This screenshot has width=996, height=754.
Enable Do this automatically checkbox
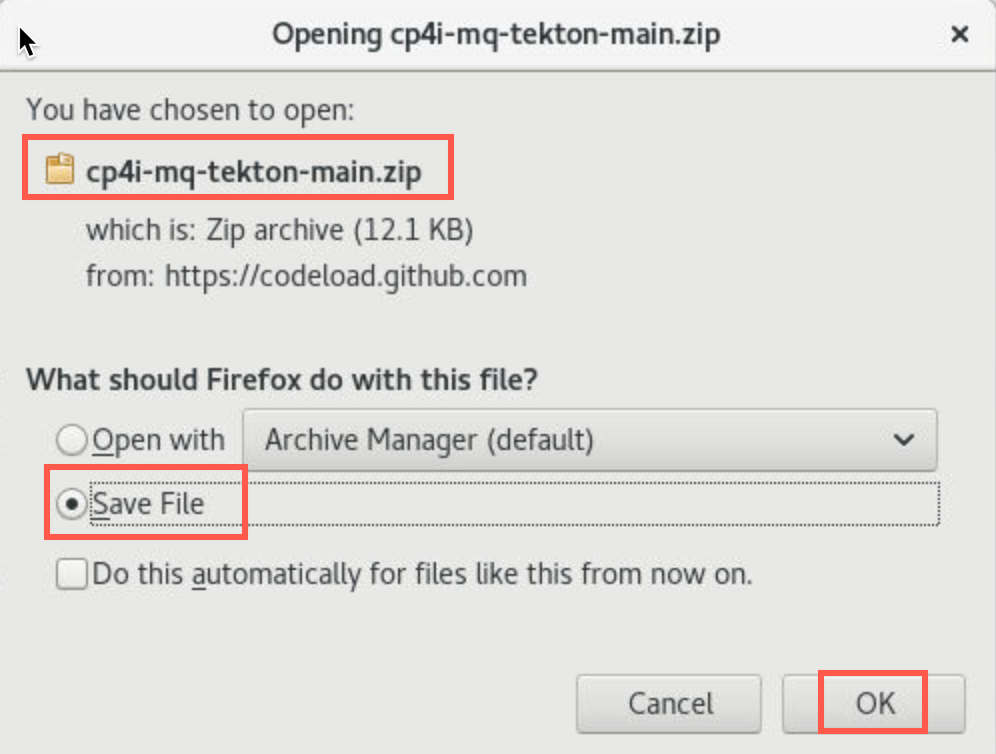(71, 574)
